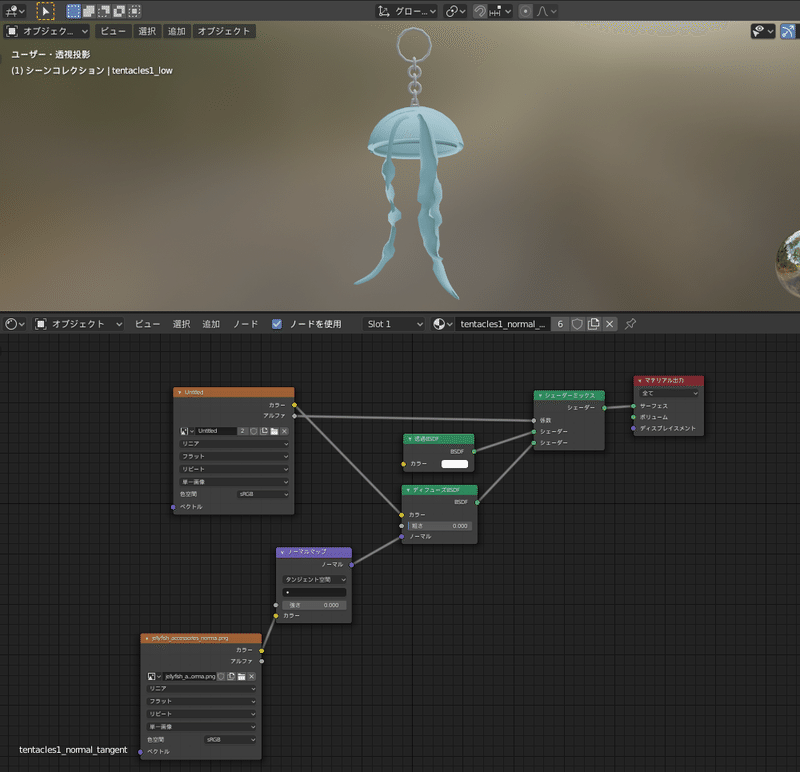This screenshot has width=800, height=772.
Task: Choose the Subtract selection mode icon
Action: click(x=104, y=11)
